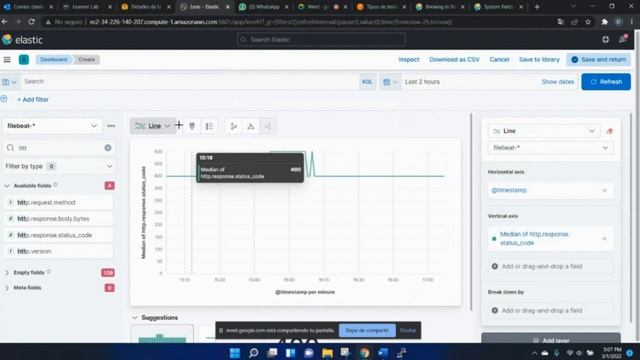This screenshot has height=360, width=640.
Task: Delete the layer with the trash icon
Action: (610, 131)
